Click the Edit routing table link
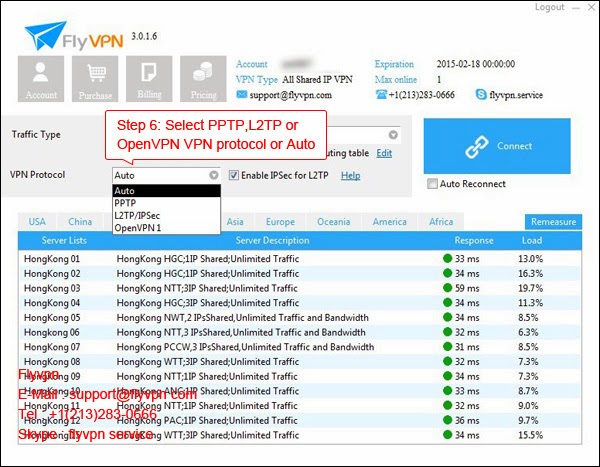600x467 pixels. tap(384, 153)
